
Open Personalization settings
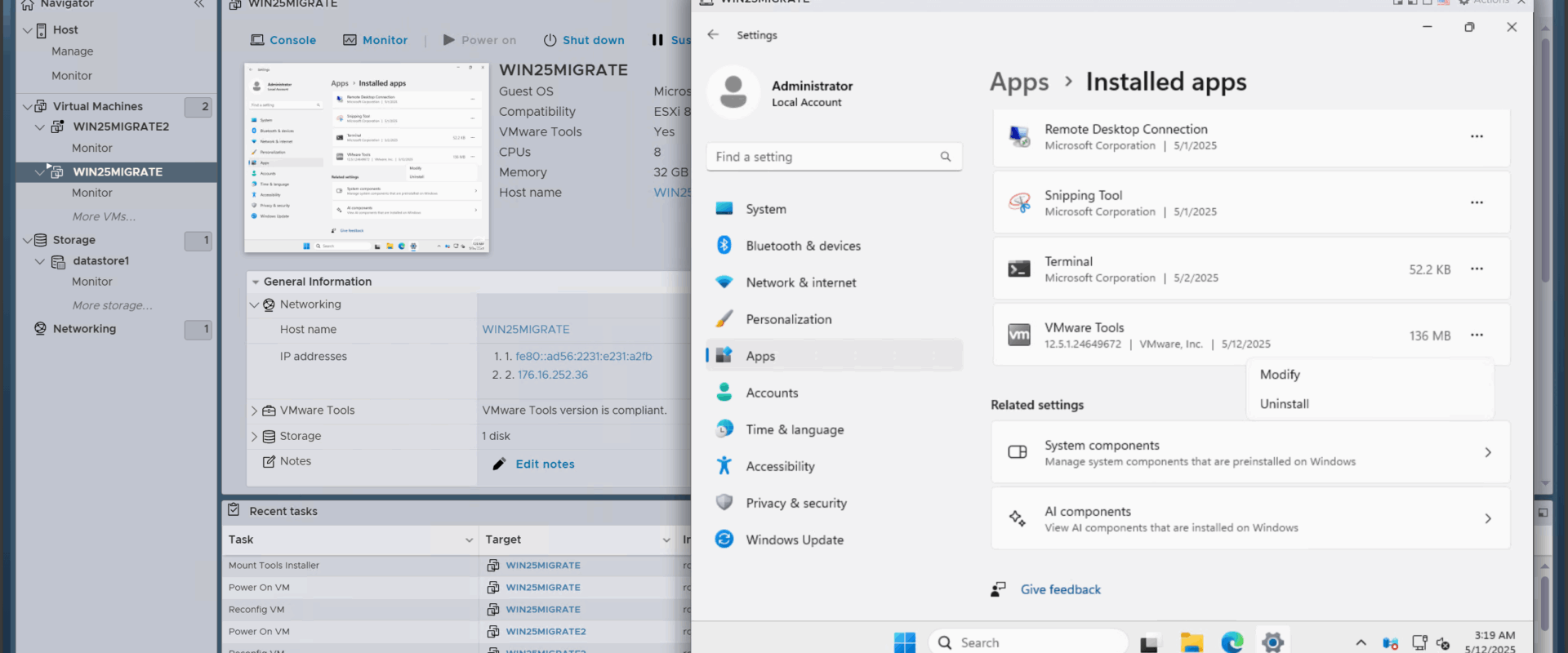coord(834,319)
